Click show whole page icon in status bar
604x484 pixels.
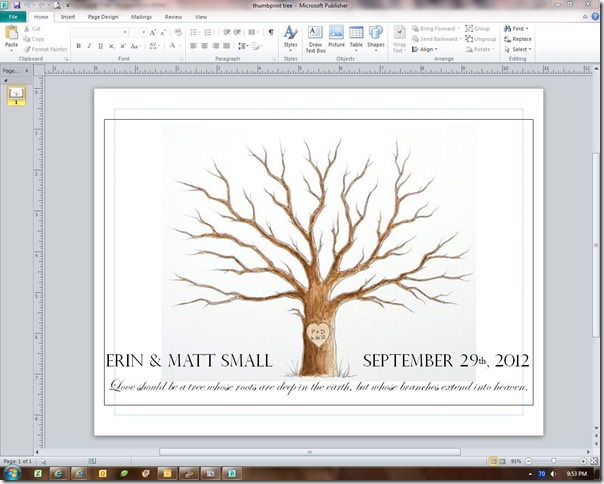pyautogui.click(x=594, y=461)
